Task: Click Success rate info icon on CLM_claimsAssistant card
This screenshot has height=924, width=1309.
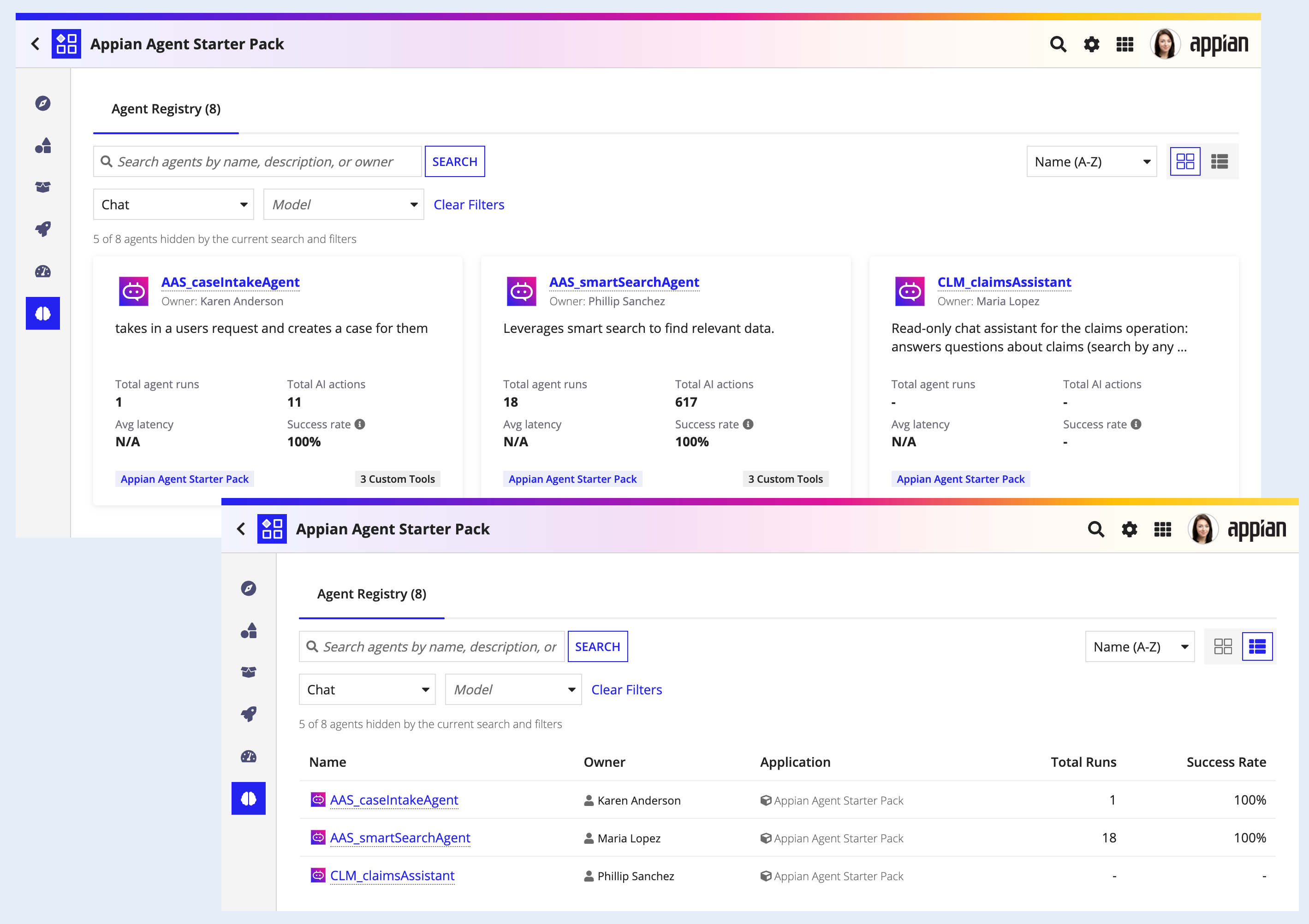Action: 1136,424
